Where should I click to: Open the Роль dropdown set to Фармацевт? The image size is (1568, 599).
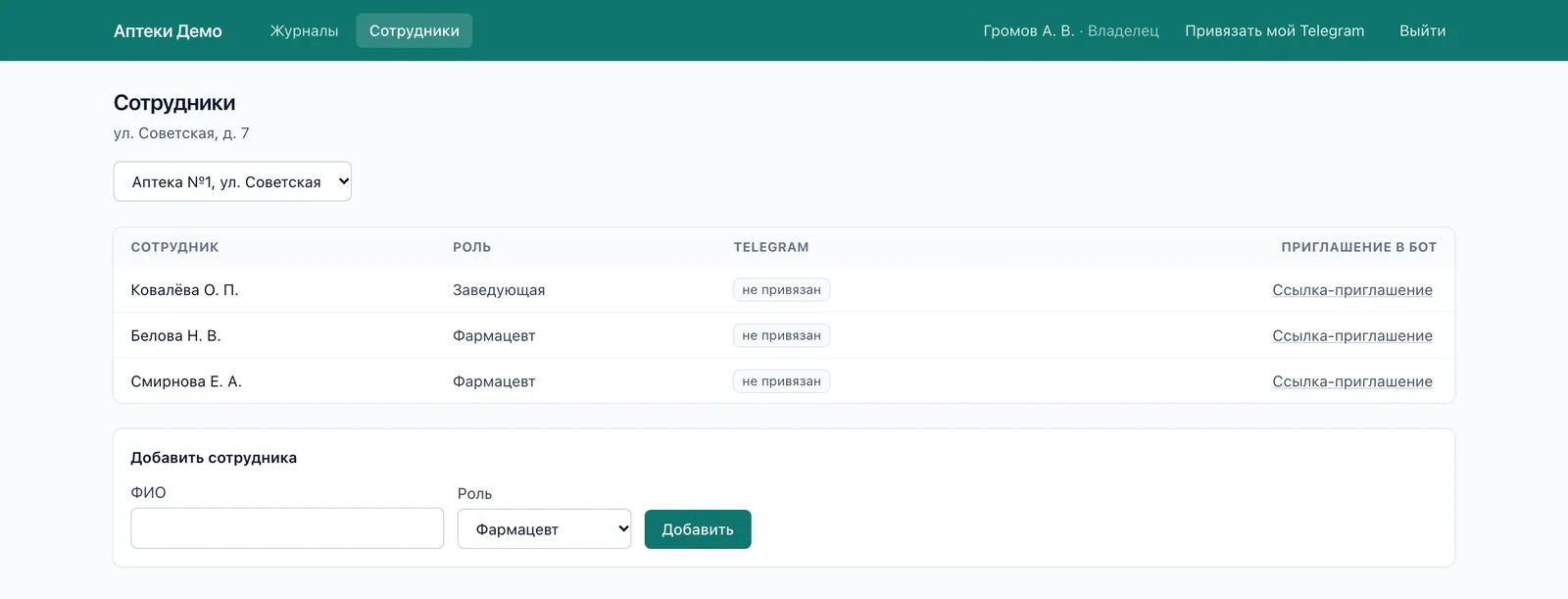[x=544, y=529]
